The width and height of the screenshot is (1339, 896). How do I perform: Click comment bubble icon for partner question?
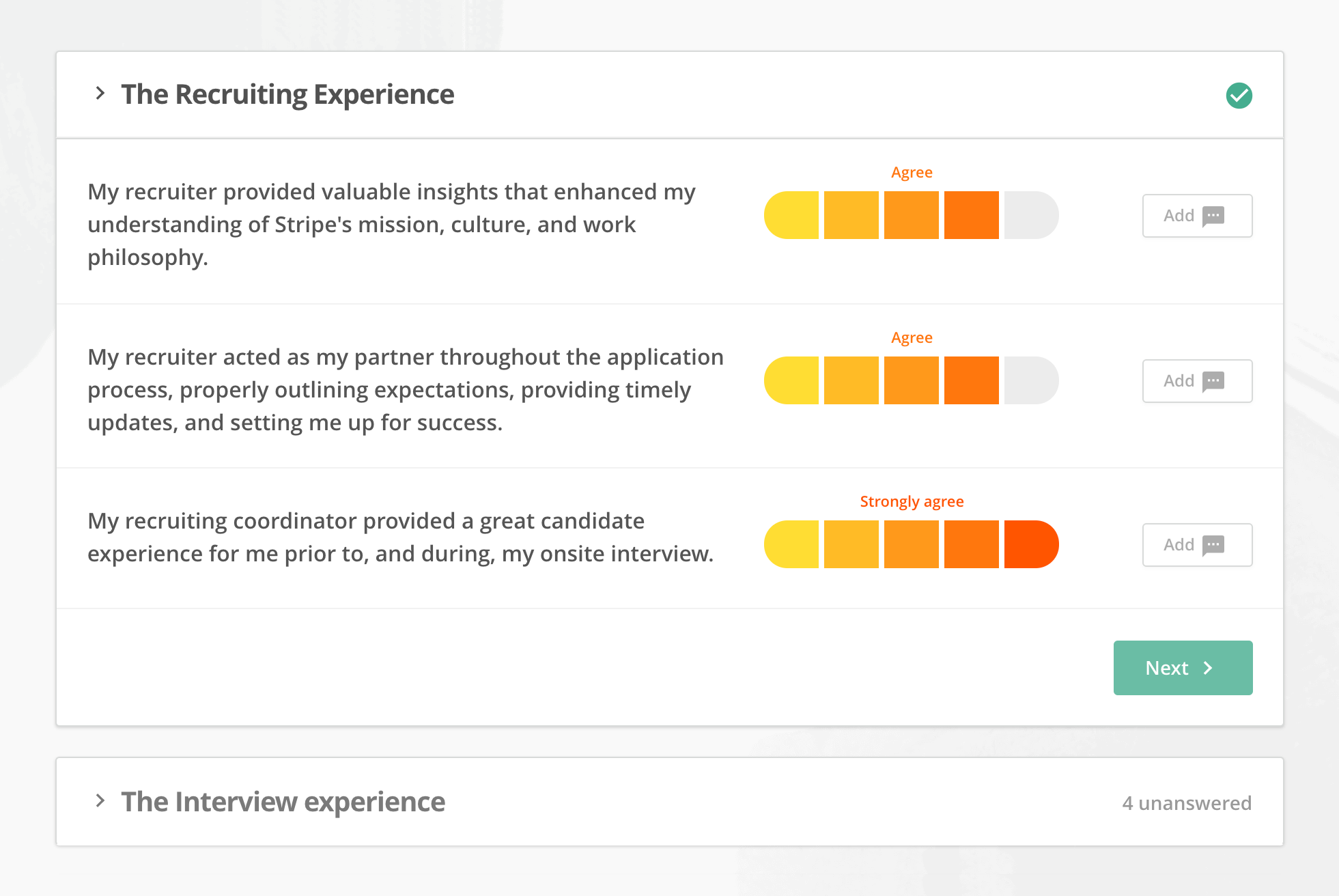click(x=1213, y=381)
